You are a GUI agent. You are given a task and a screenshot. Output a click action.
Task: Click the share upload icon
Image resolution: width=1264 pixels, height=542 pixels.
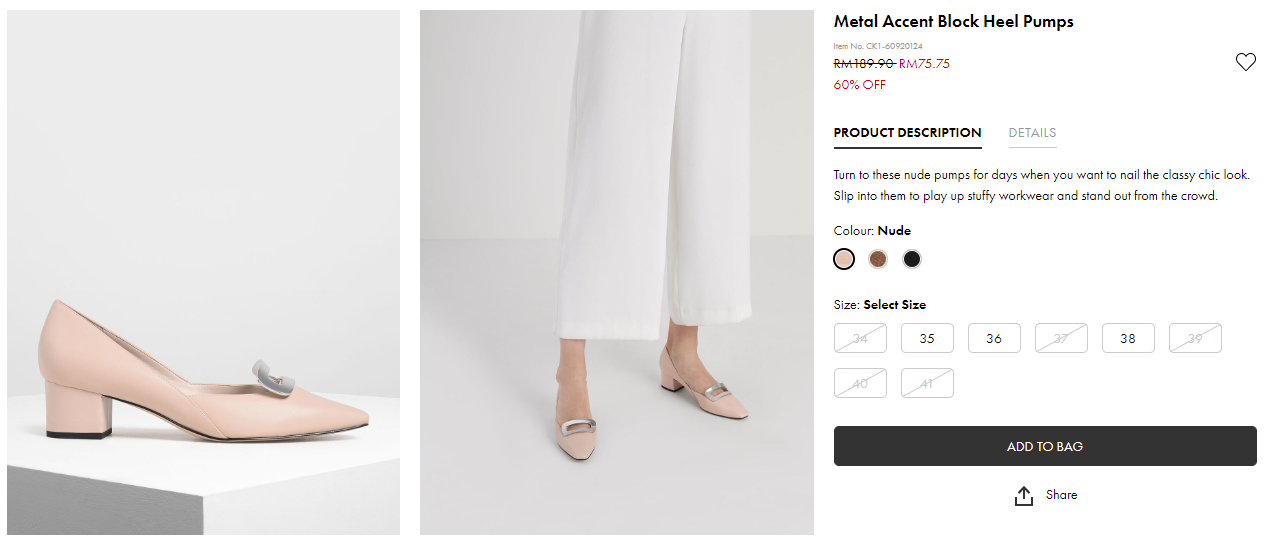click(1023, 496)
